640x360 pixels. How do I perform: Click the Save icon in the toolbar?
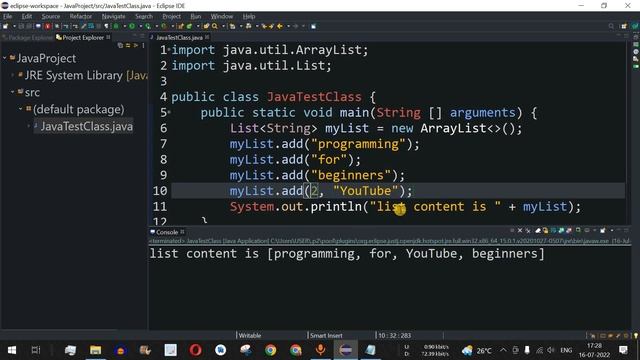21,26
